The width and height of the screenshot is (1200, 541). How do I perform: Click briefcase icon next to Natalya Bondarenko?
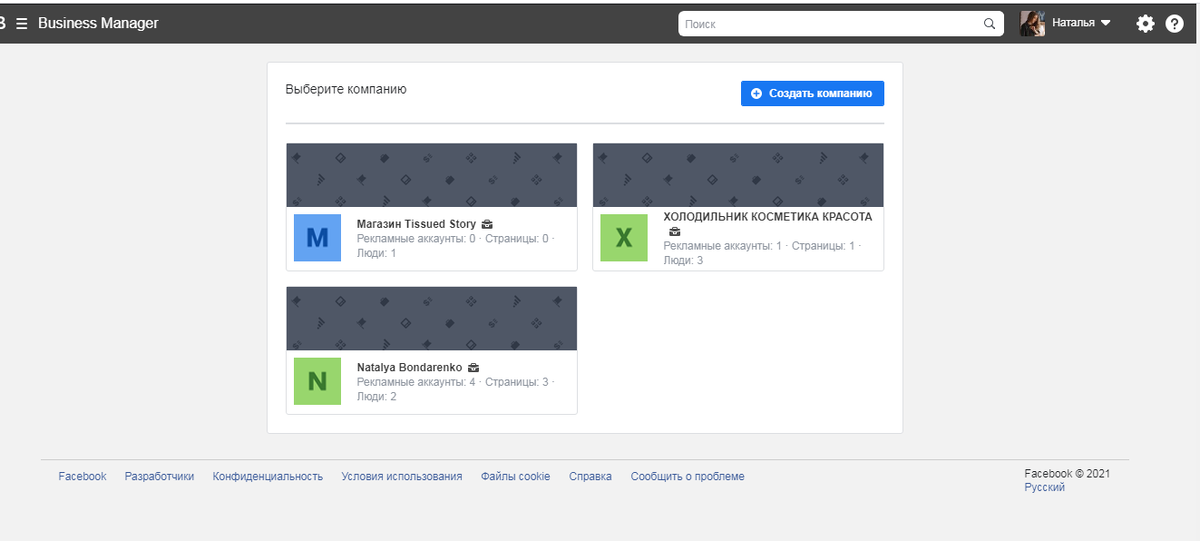point(474,368)
